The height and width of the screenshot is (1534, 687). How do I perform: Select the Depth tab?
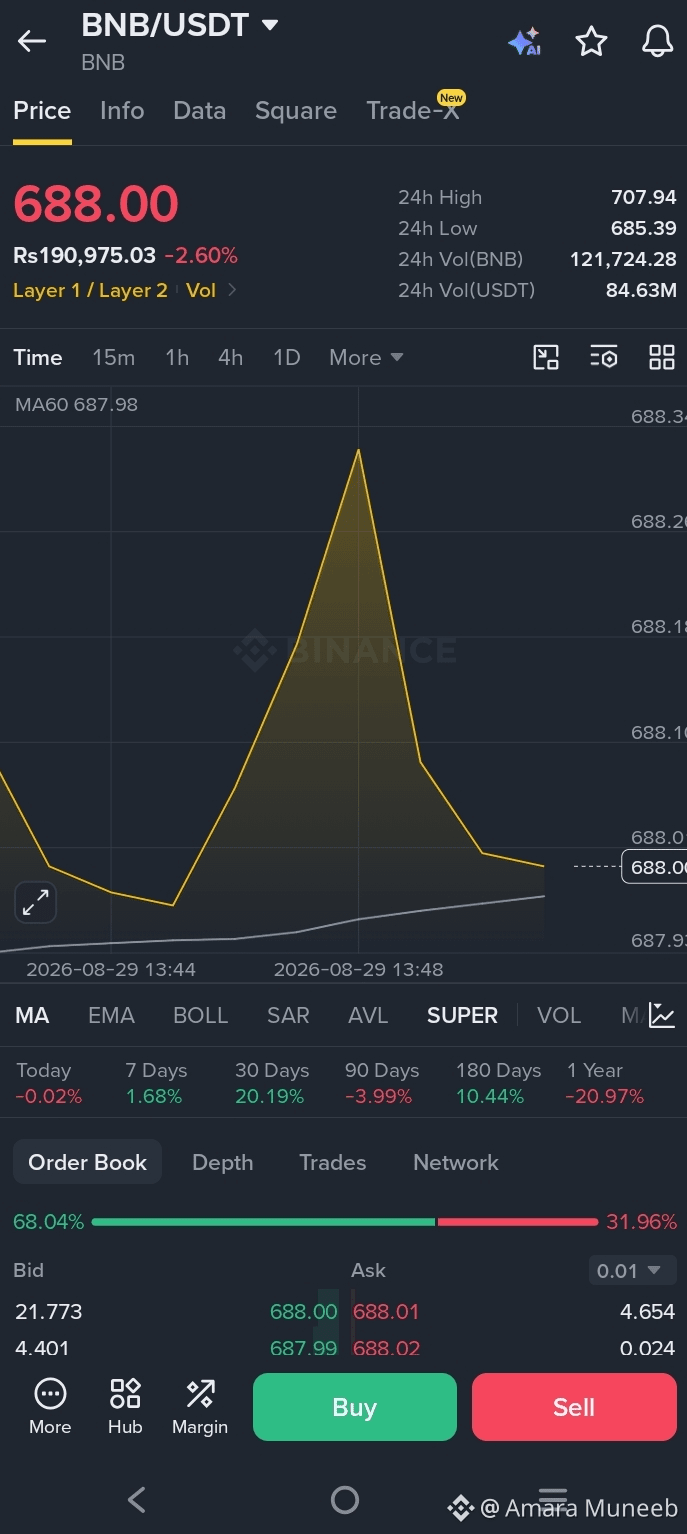tap(222, 1162)
